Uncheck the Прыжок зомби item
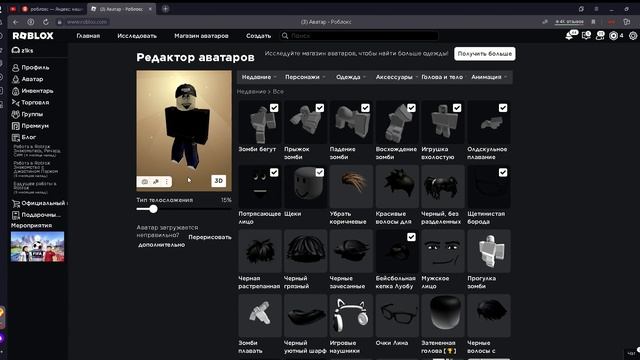The width and height of the screenshot is (640, 360). [x=320, y=108]
